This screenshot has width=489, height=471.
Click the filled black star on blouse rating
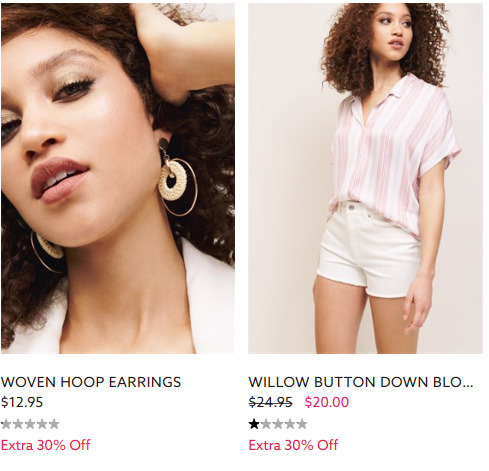(254, 424)
